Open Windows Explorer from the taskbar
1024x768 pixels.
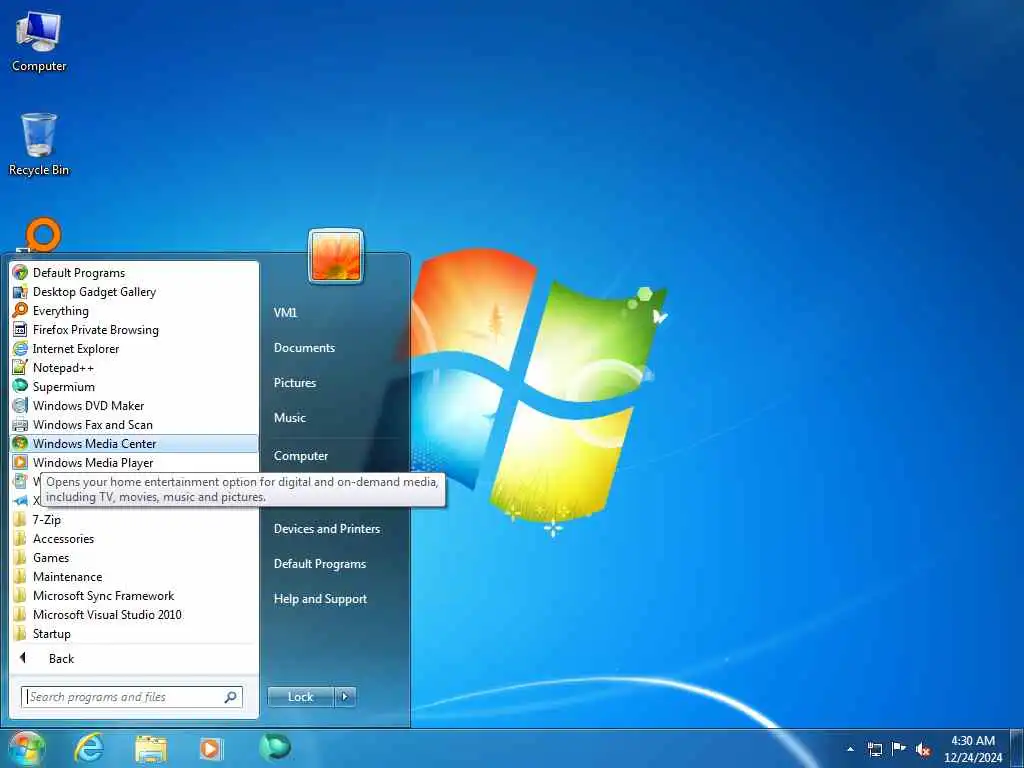(151, 749)
